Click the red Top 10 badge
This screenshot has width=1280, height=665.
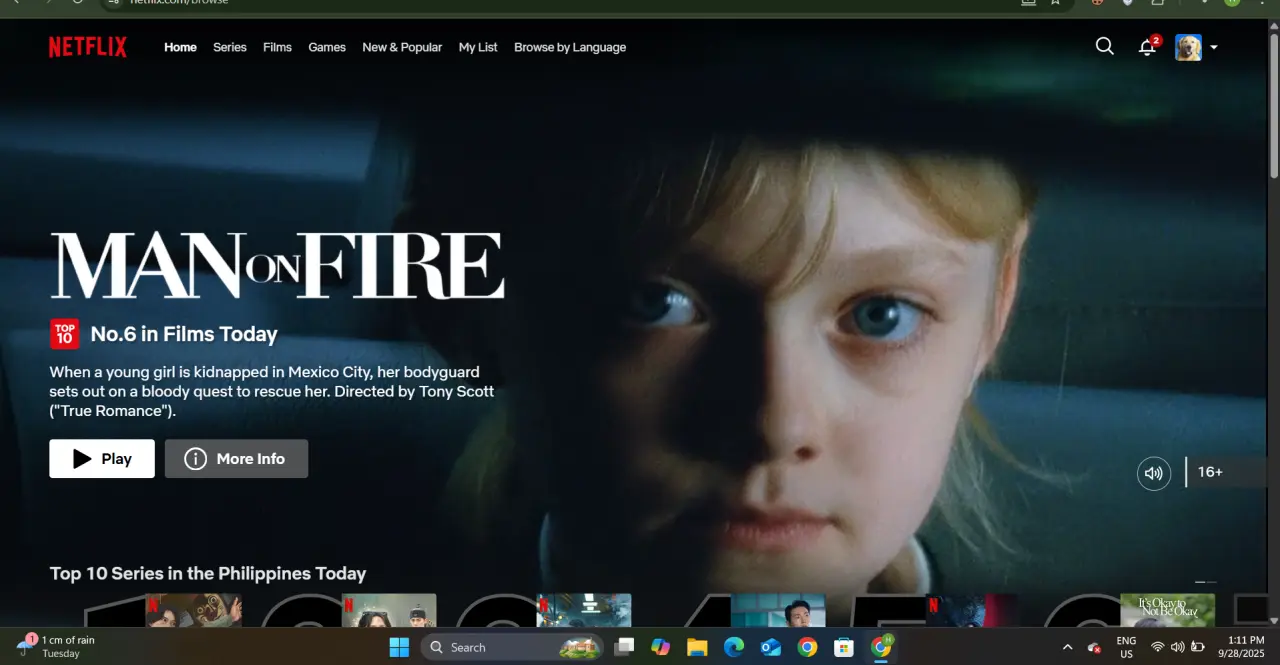pyautogui.click(x=64, y=334)
